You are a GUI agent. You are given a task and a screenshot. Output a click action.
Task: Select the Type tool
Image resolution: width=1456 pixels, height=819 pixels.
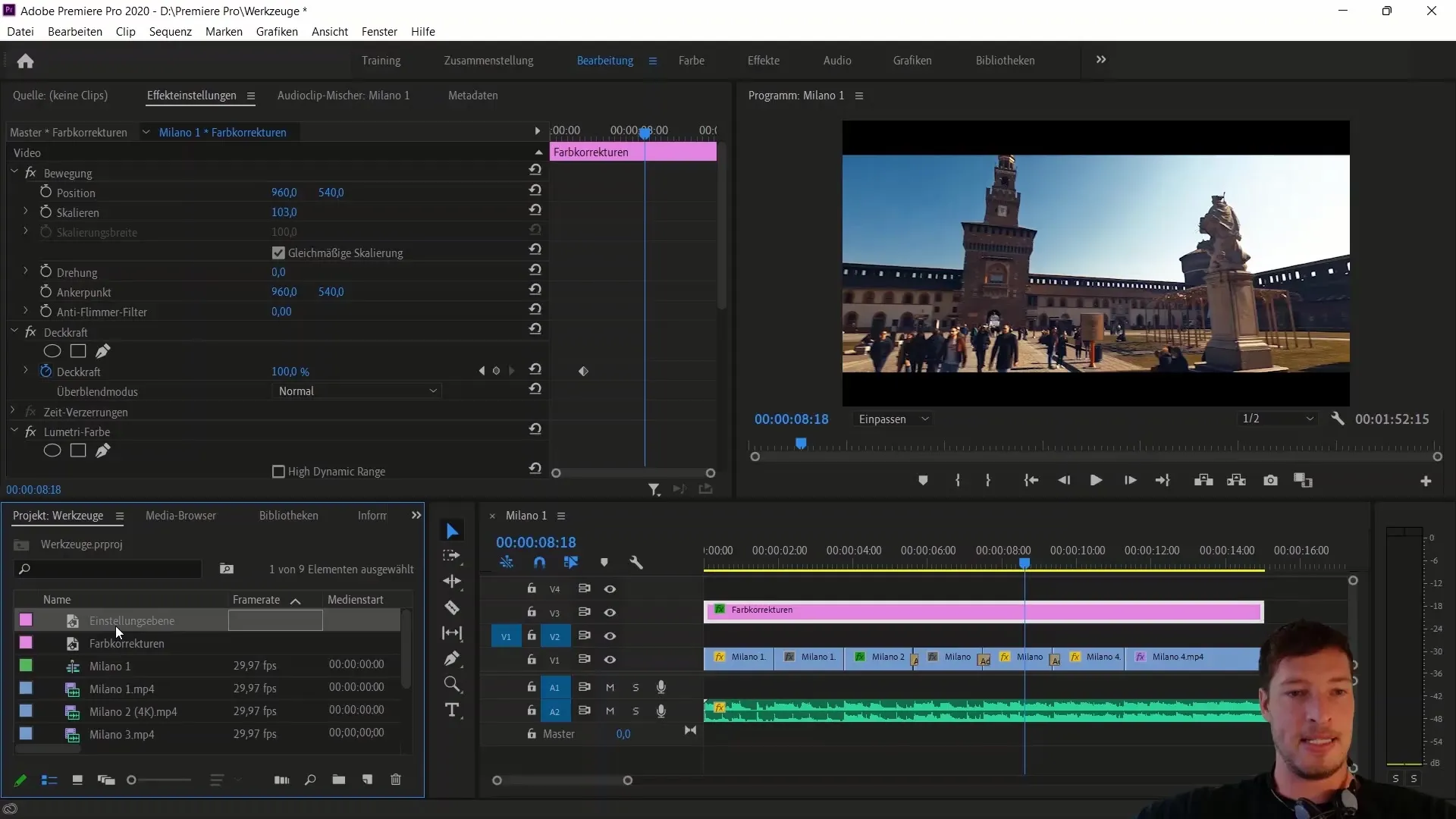coord(452,711)
